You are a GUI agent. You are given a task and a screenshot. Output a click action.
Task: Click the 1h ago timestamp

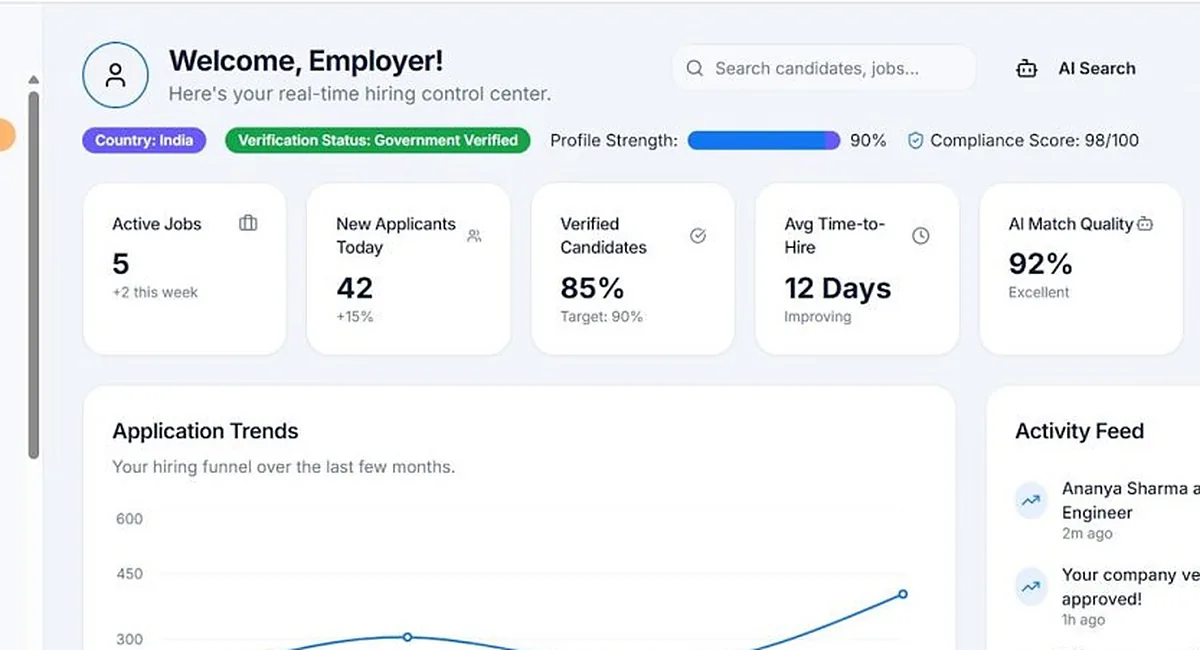point(1084,620)
